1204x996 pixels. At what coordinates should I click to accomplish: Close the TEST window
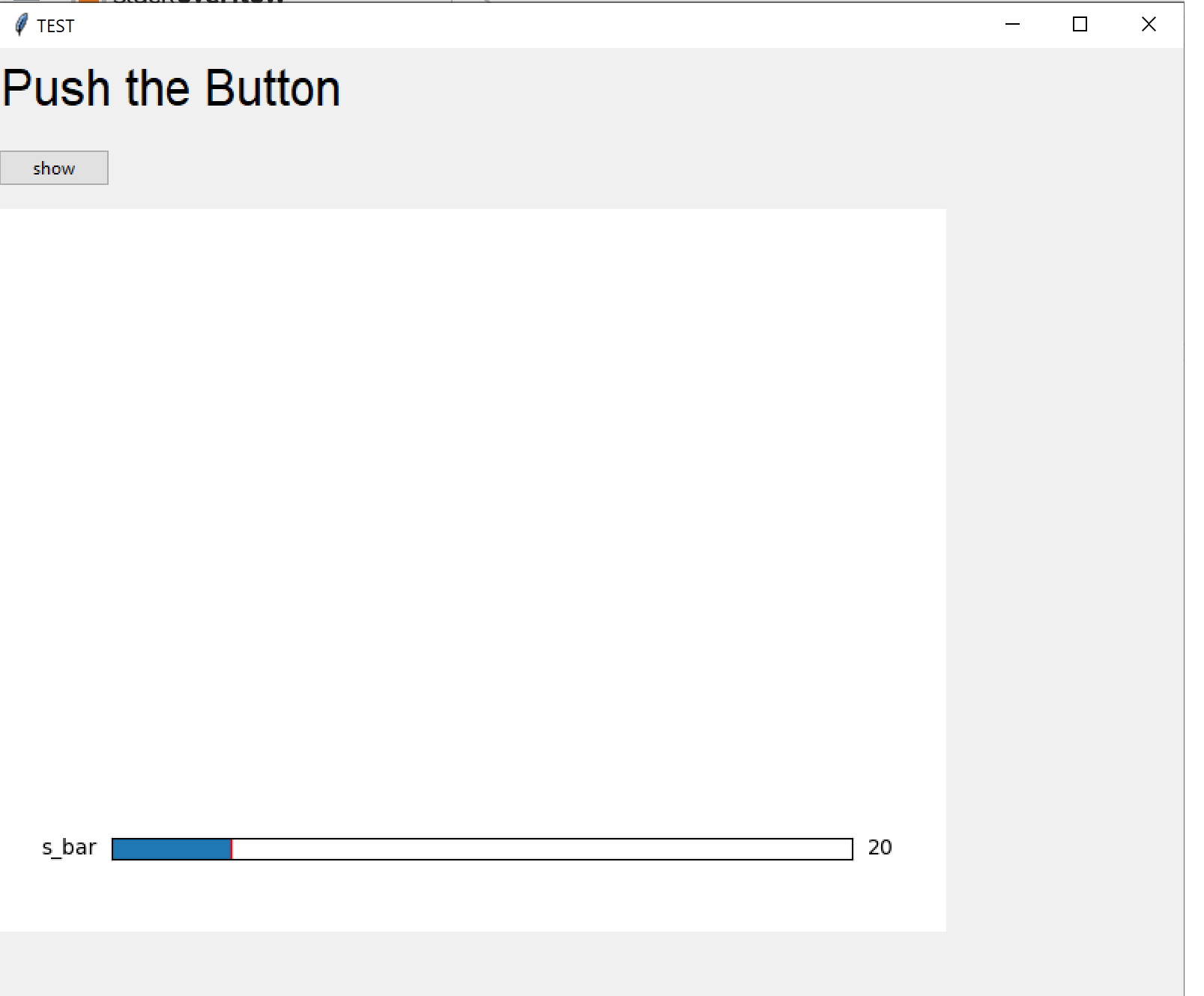click(x=1149, y=25)
